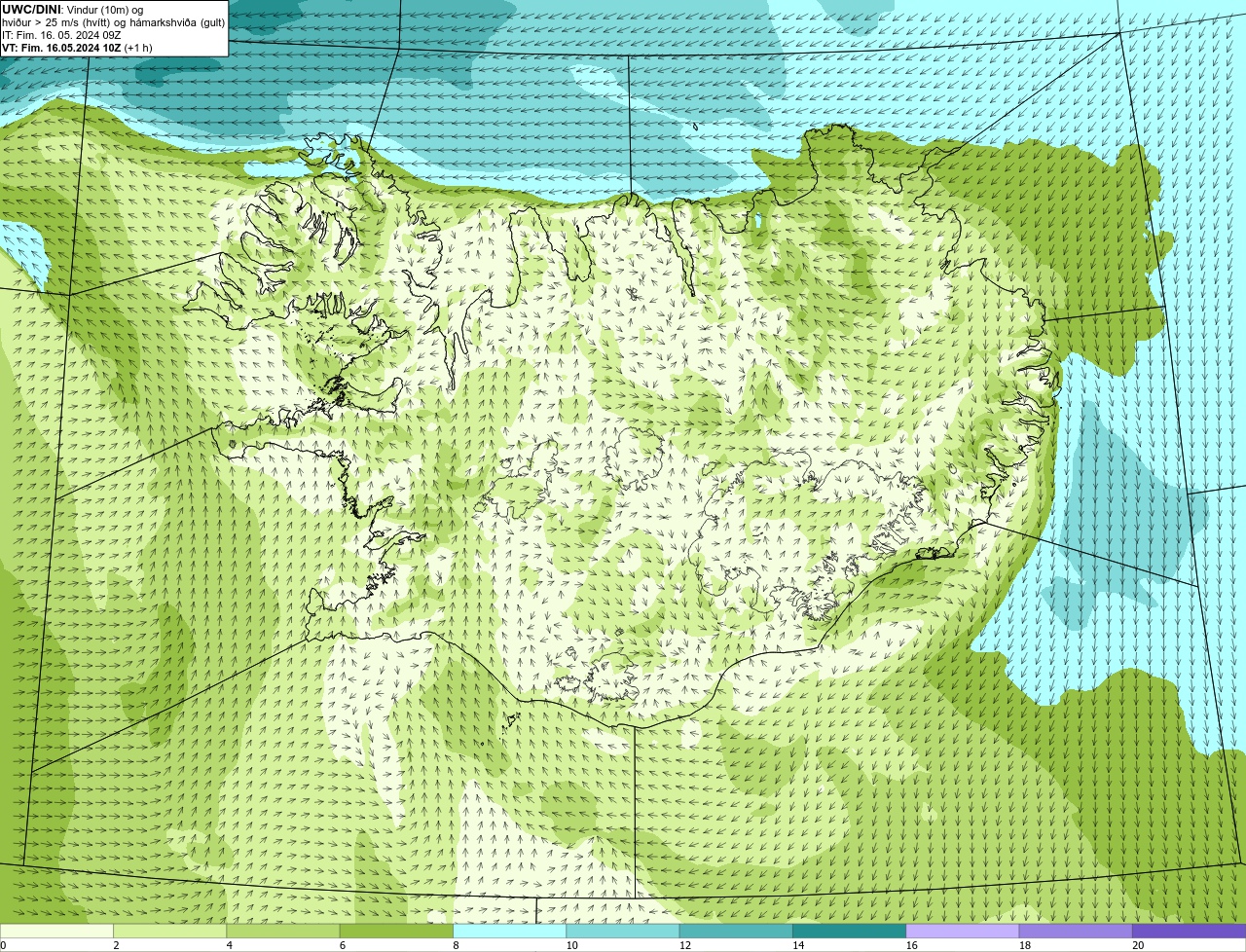Click the 8–10 m/s light cyan swatch

pyautogui.click(x=509, y=931)
